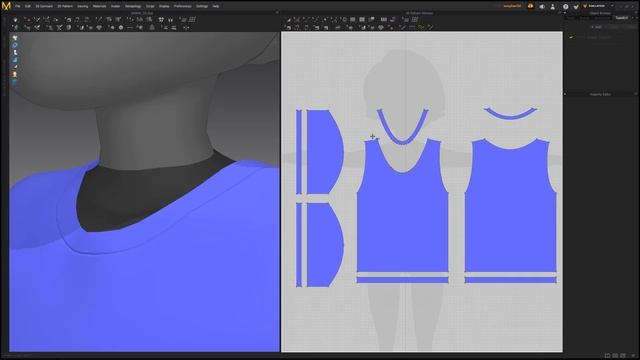Open the Retopology menu
This screenshot has height=360, width=640.
point(133,6)
